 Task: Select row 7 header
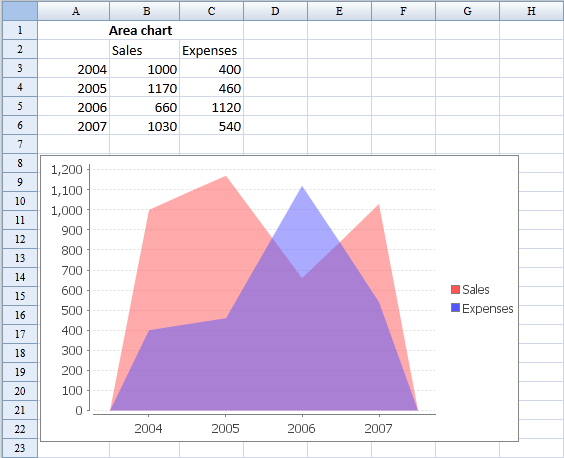tap(20, 144)
